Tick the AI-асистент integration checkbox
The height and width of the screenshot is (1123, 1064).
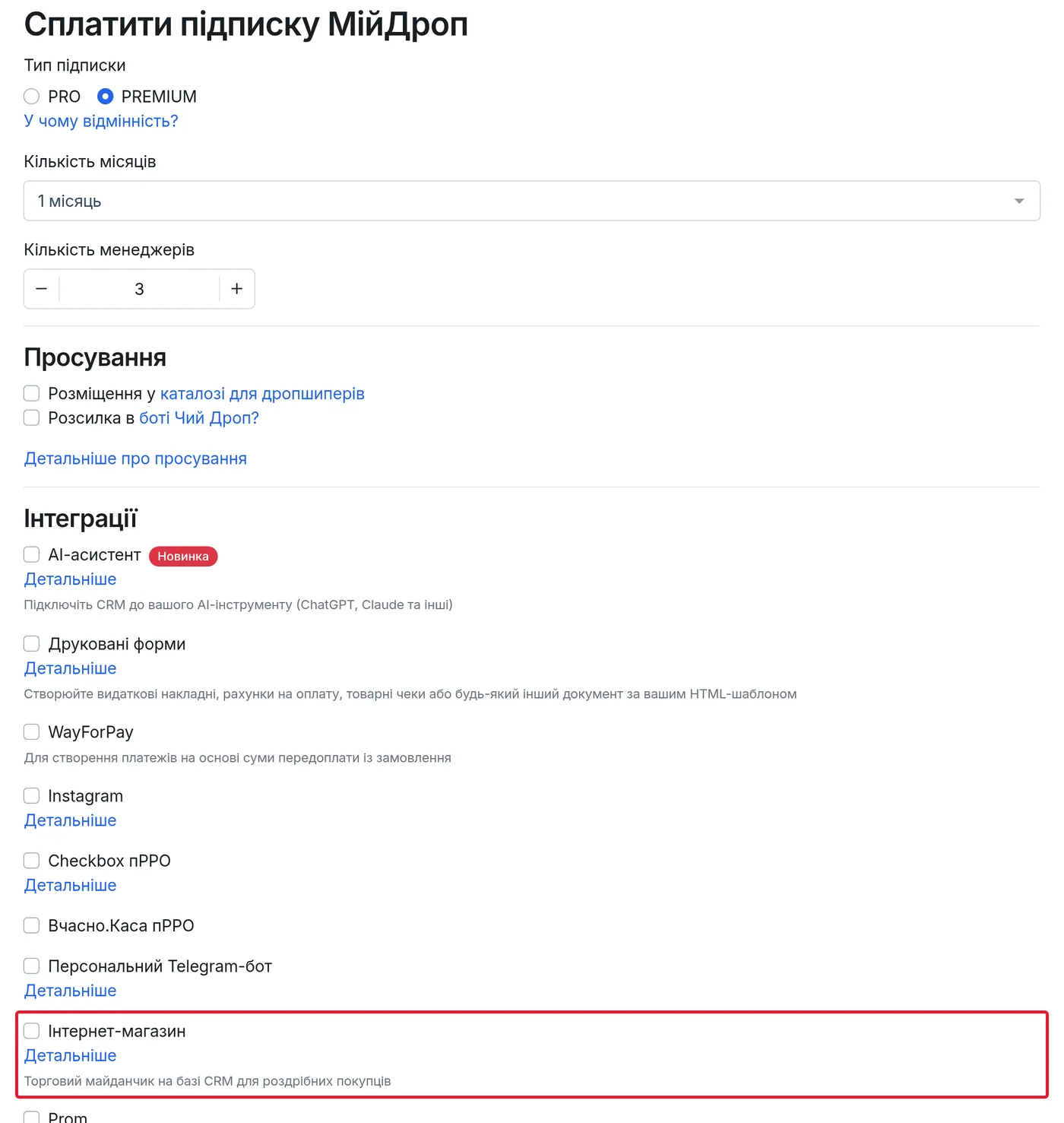[x=31, y=554]
